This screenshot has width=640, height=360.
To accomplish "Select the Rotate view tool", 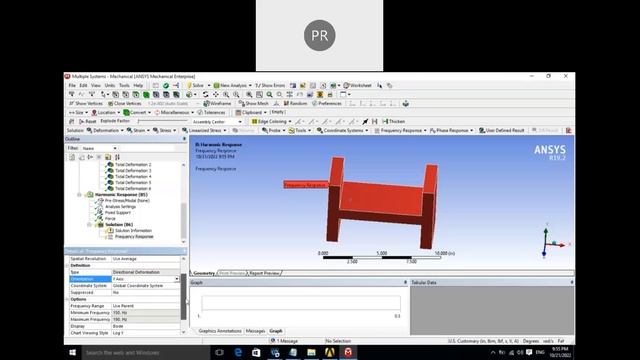I will pyautogui.click(x=205, y=94).
